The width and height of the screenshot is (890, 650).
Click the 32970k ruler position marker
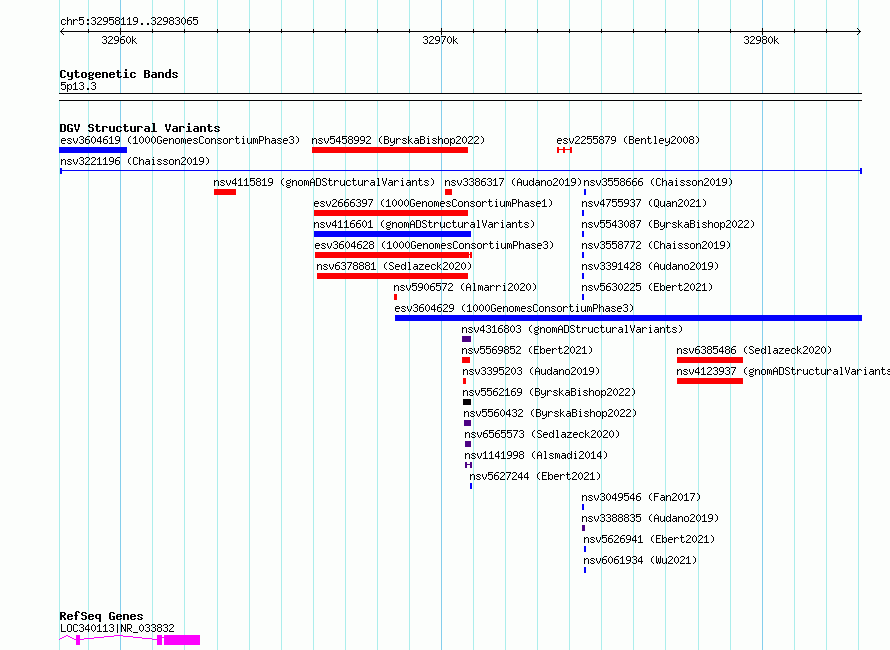[x=440, y=40]
